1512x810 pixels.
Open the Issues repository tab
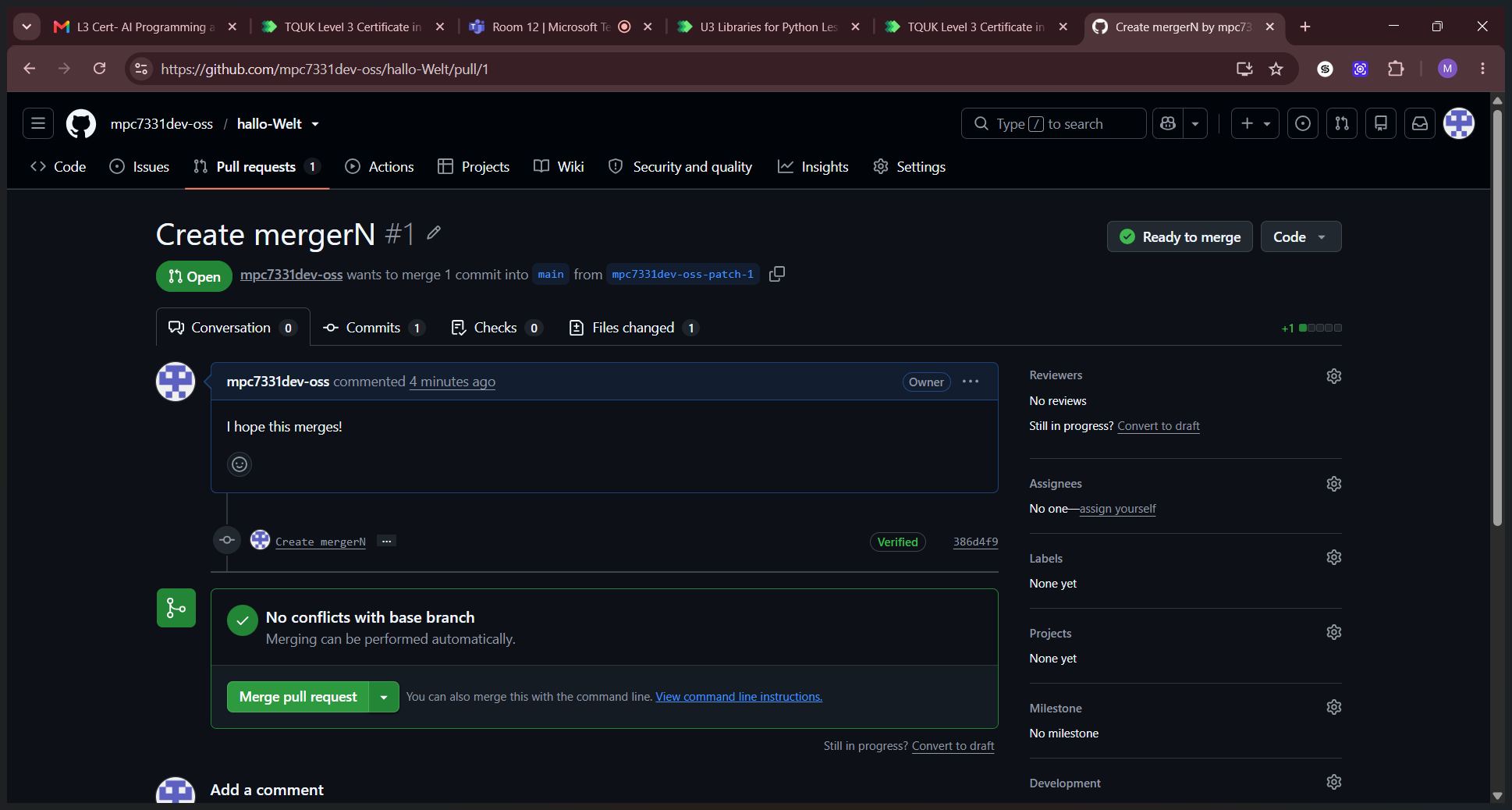(x=140, y=167)
